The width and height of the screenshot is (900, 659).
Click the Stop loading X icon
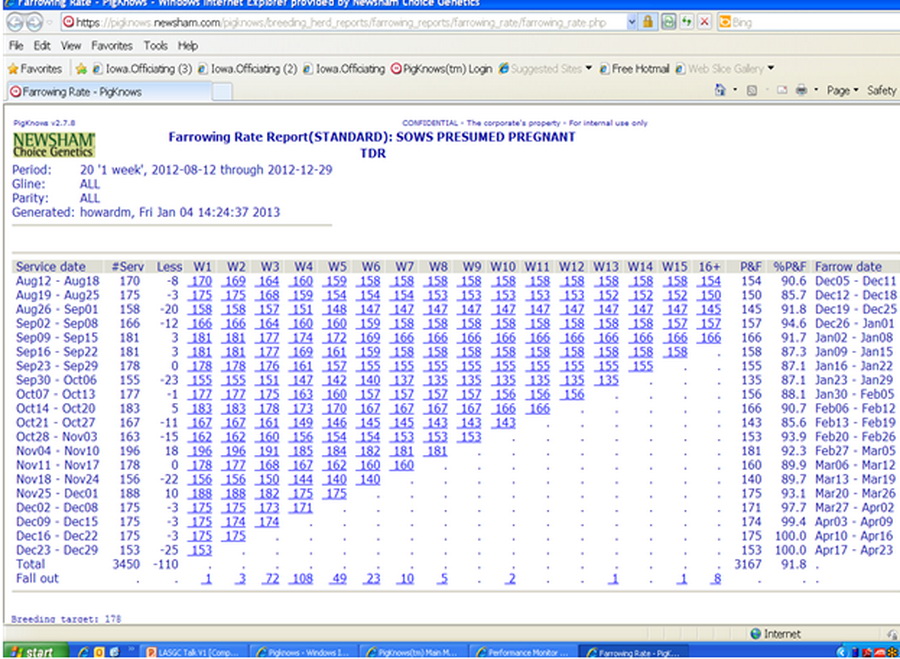[x=704, y=21]
